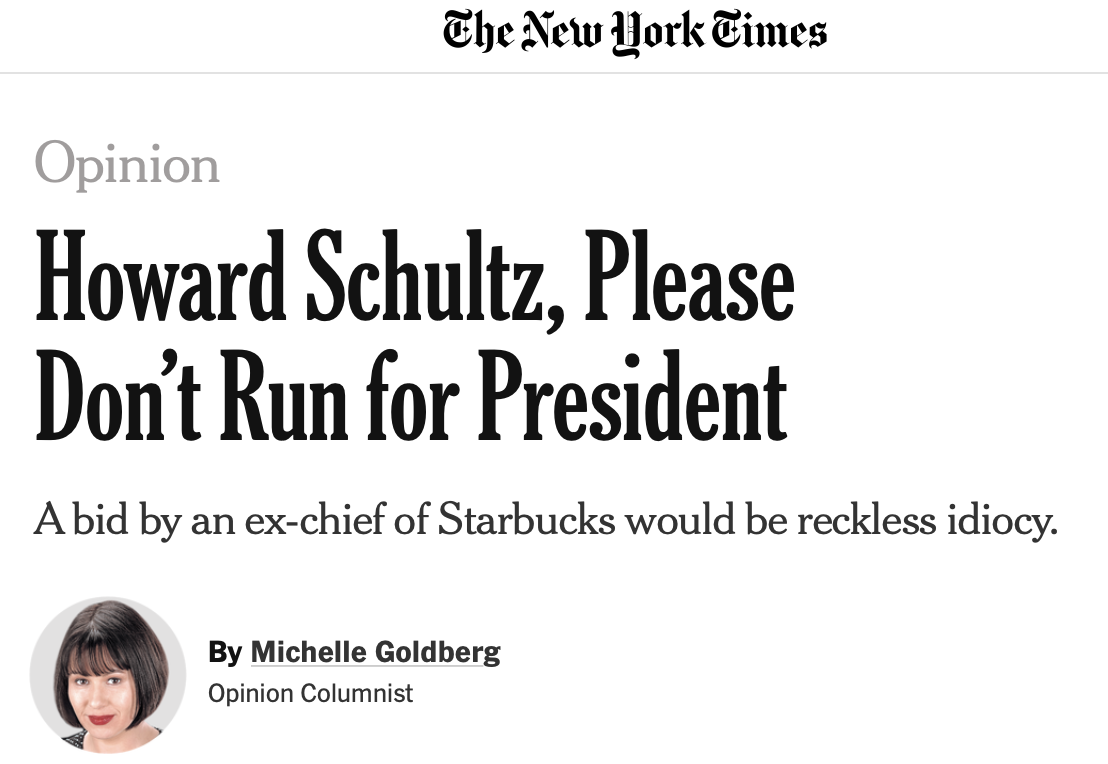The height and width of the screenshot is (764, 1108).
Task: Click Michelle Goldberg's author photo
Action: pyautogui.click(x=108, y=675)
